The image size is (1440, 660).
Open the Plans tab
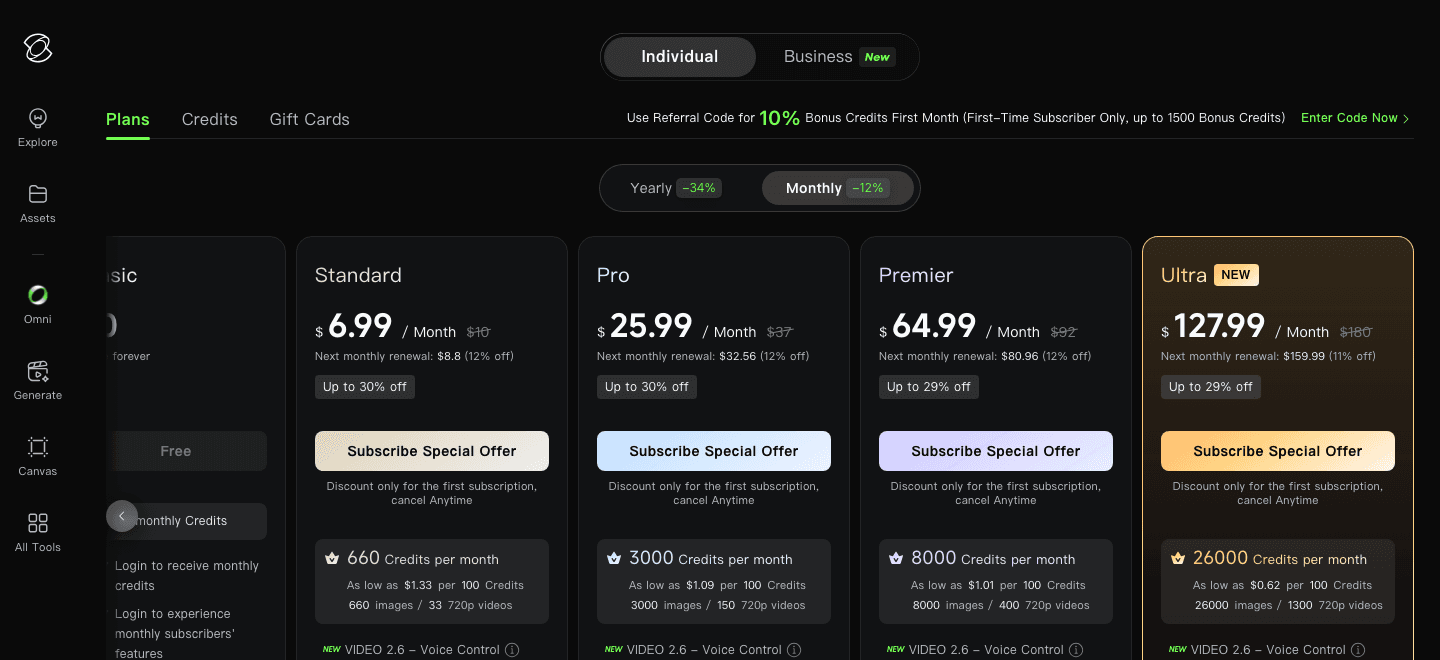tap(128, 119)
